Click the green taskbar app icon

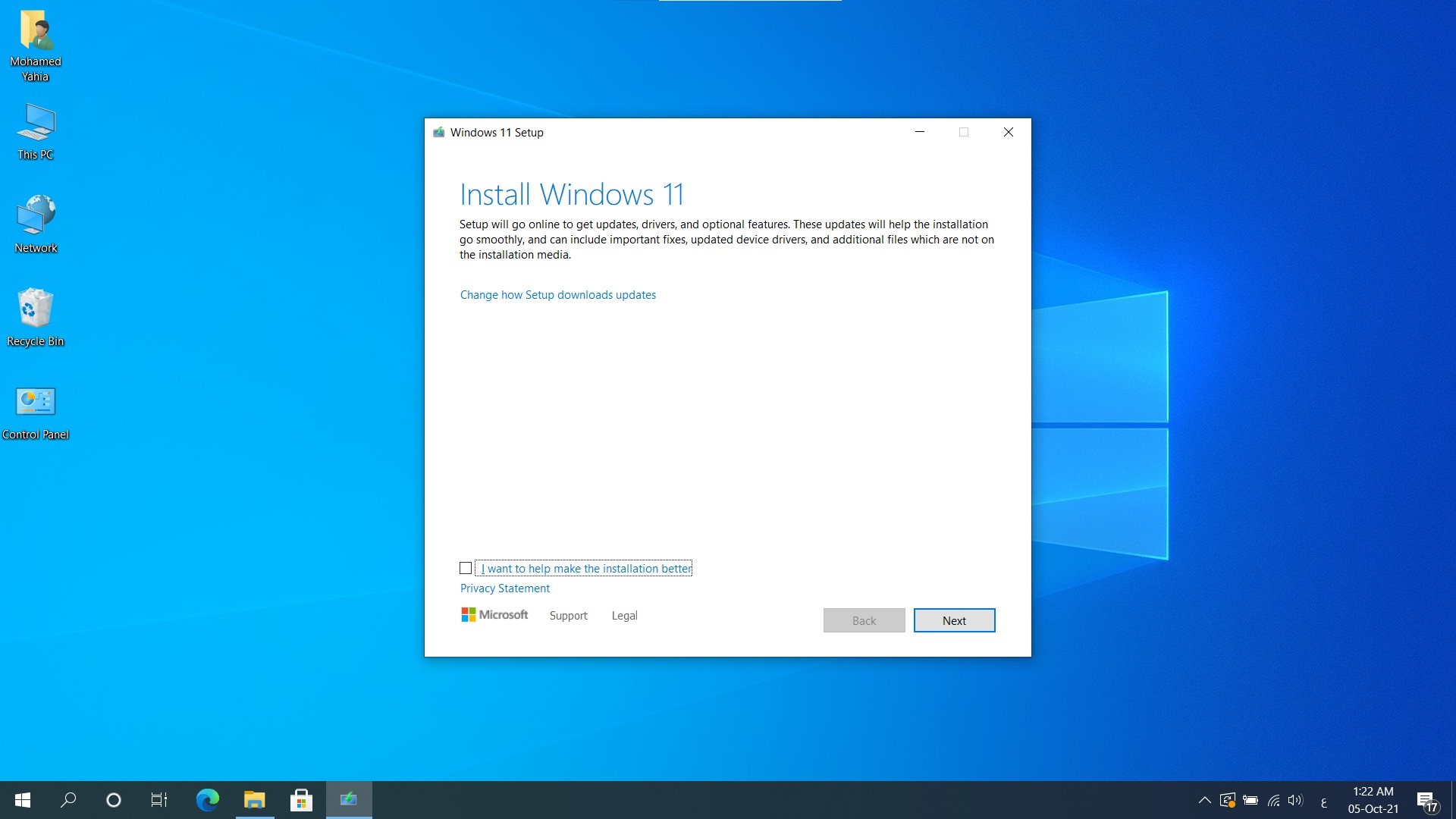349,799
